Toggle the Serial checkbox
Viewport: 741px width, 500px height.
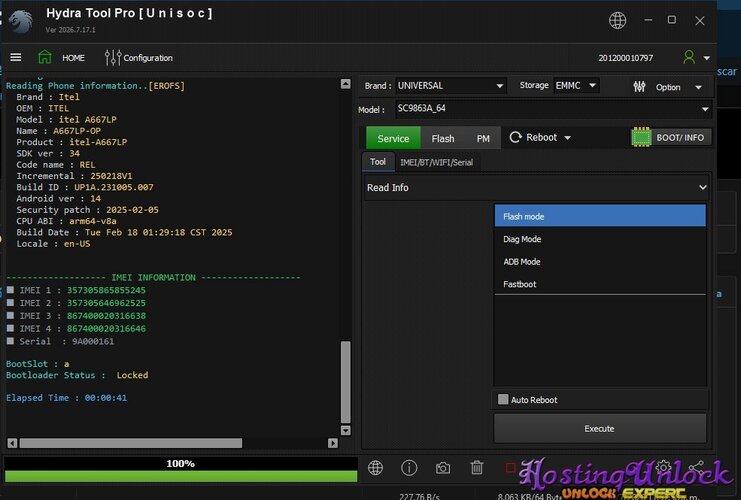pos(10,341)
